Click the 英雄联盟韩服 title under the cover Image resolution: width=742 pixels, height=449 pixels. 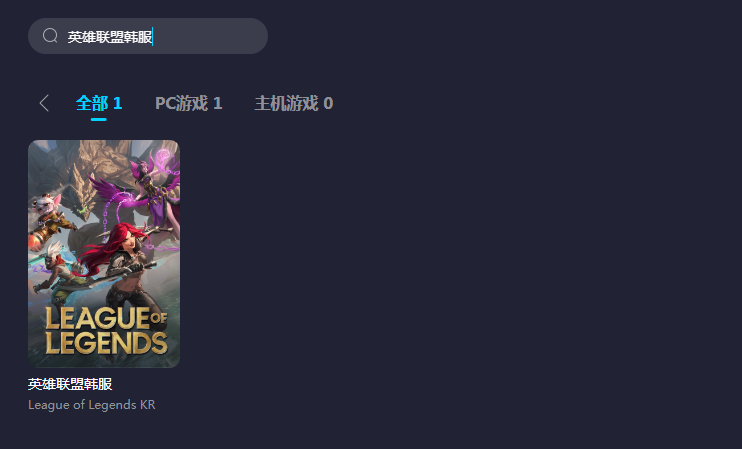click(70, 384)
